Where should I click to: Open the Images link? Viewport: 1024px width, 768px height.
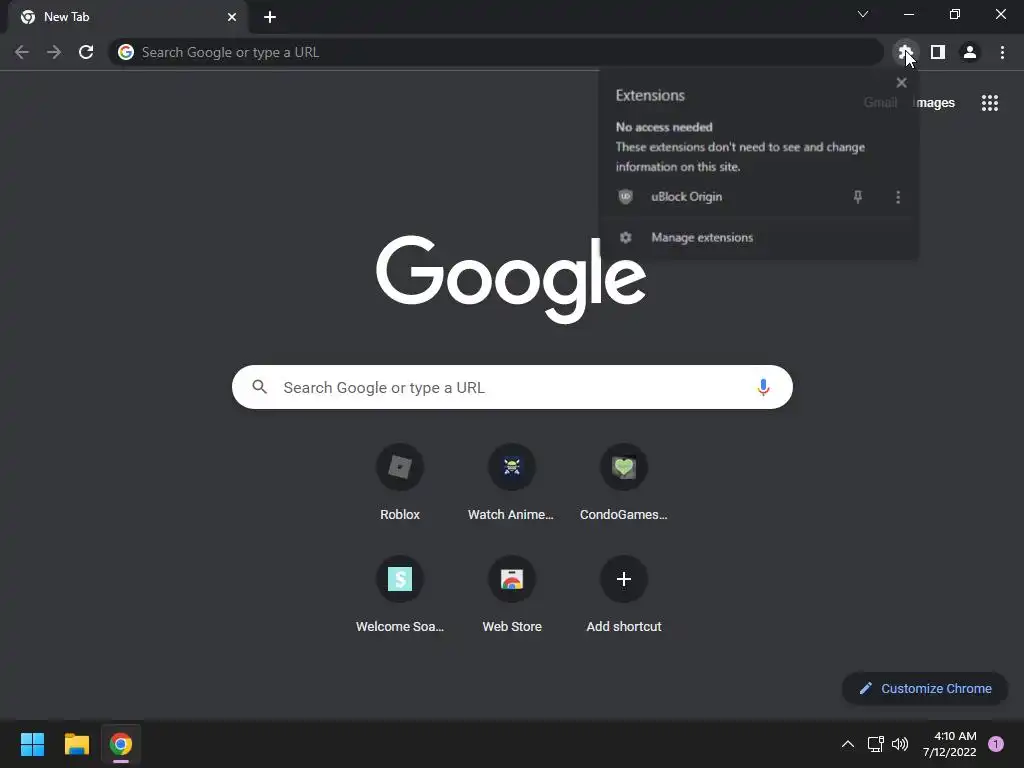936,103
